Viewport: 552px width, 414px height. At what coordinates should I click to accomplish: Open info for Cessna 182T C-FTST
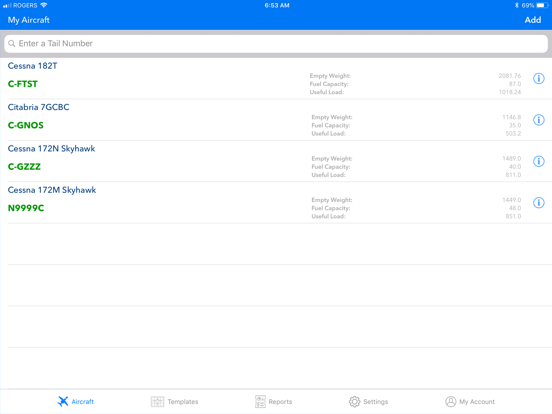[x=539, y=79]
